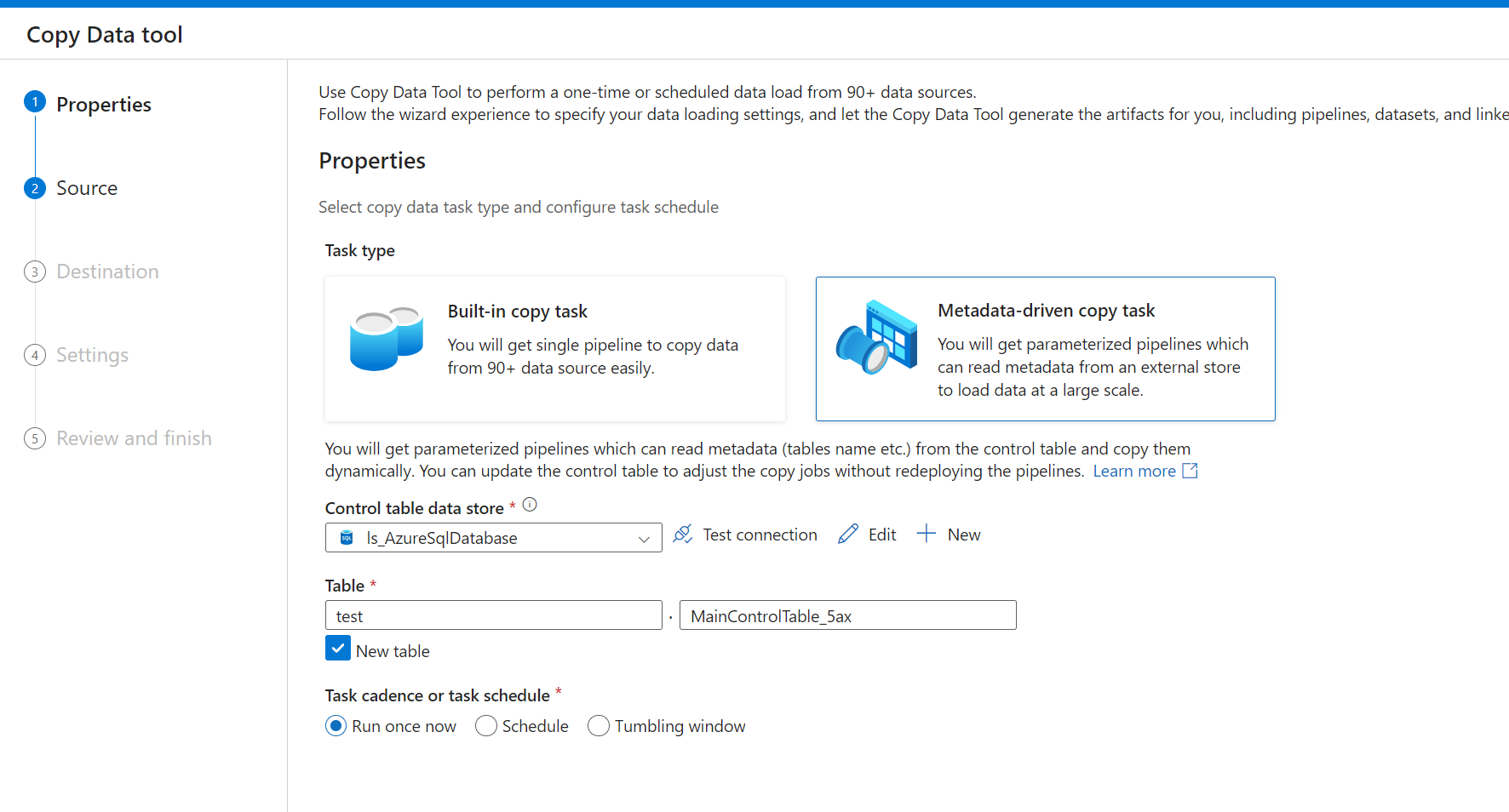Uncheck the New table checkbox
1509x812 pixels.
(x=337, y=648)
